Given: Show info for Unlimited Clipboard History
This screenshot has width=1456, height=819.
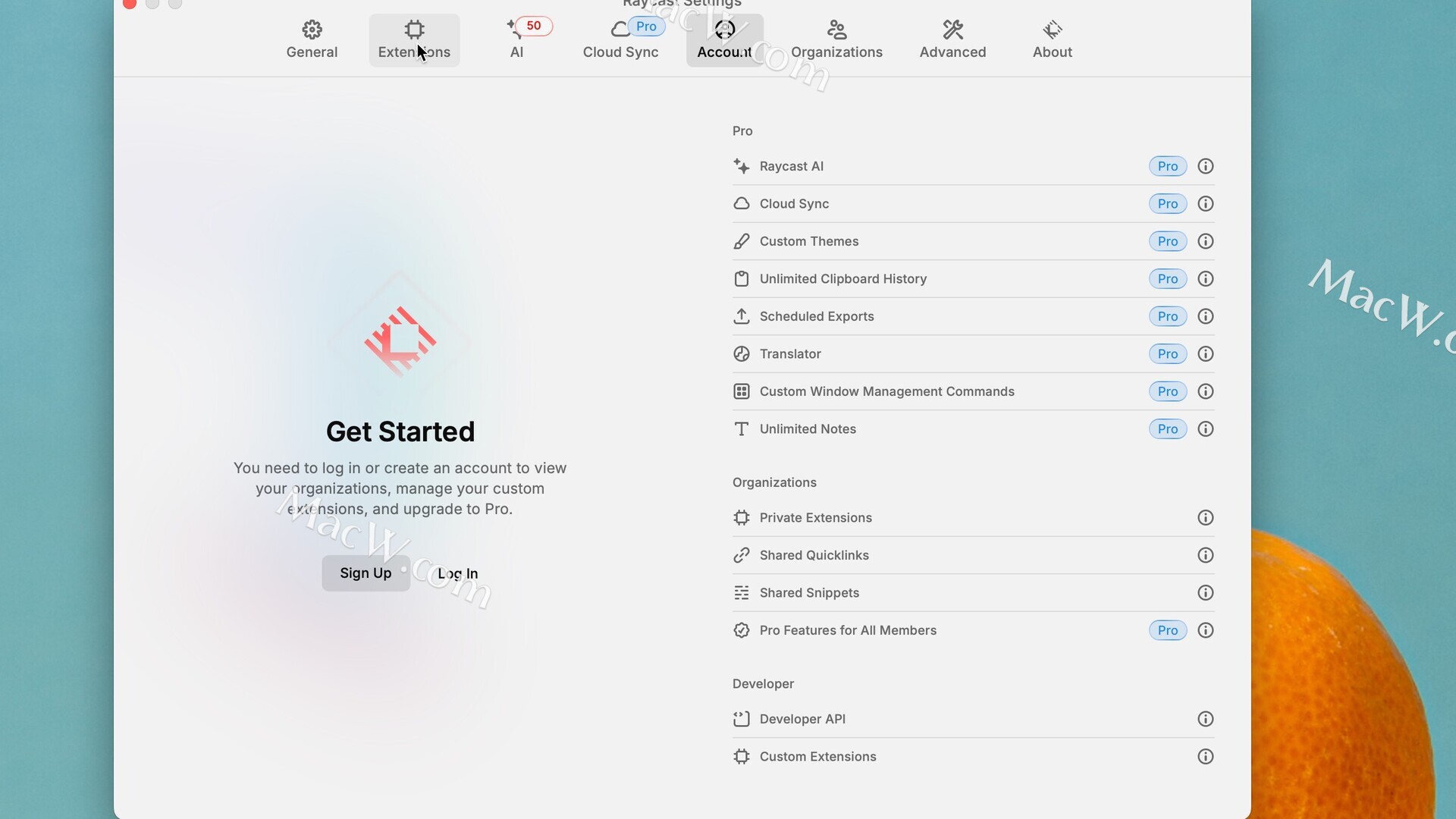Looking at the screenshot, I should 1205,279.
